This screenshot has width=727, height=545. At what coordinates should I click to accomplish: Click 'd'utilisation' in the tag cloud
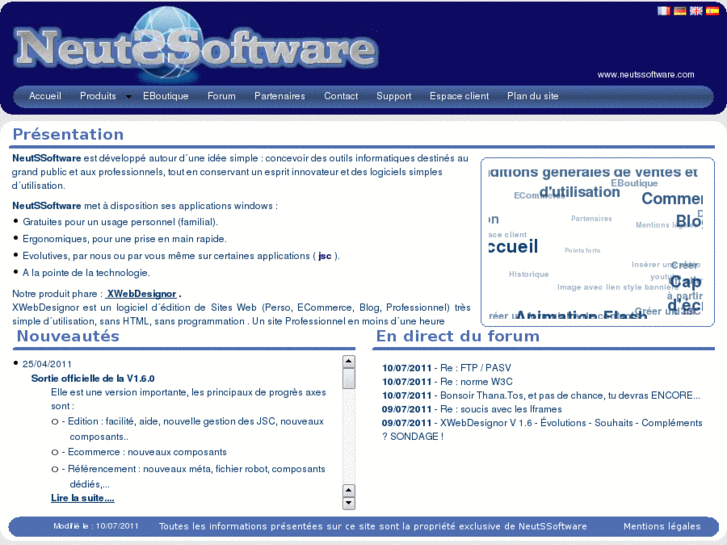coord(580,192)
